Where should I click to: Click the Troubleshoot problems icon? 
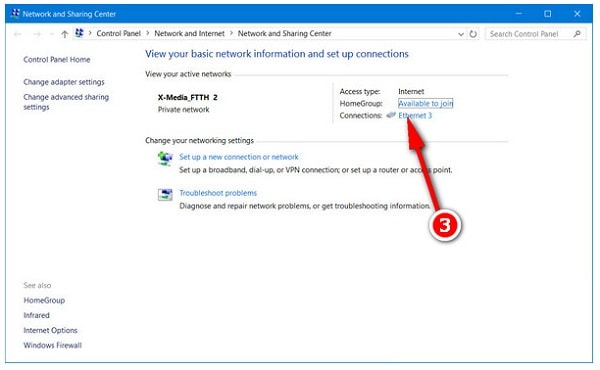[x=165, y=194]
